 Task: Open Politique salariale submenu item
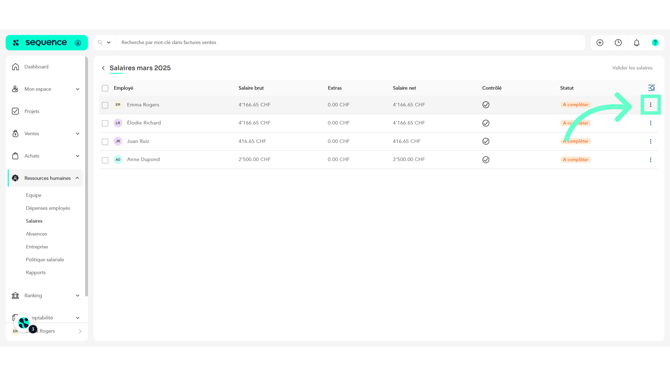point(45,259)
